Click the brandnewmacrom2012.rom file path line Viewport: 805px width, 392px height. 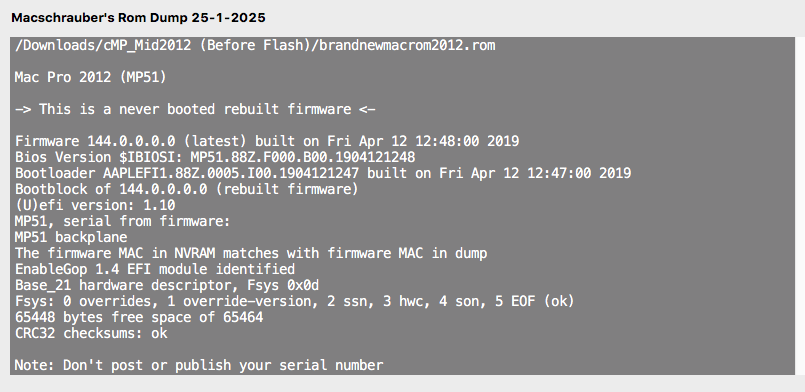[x=255, y=45]
